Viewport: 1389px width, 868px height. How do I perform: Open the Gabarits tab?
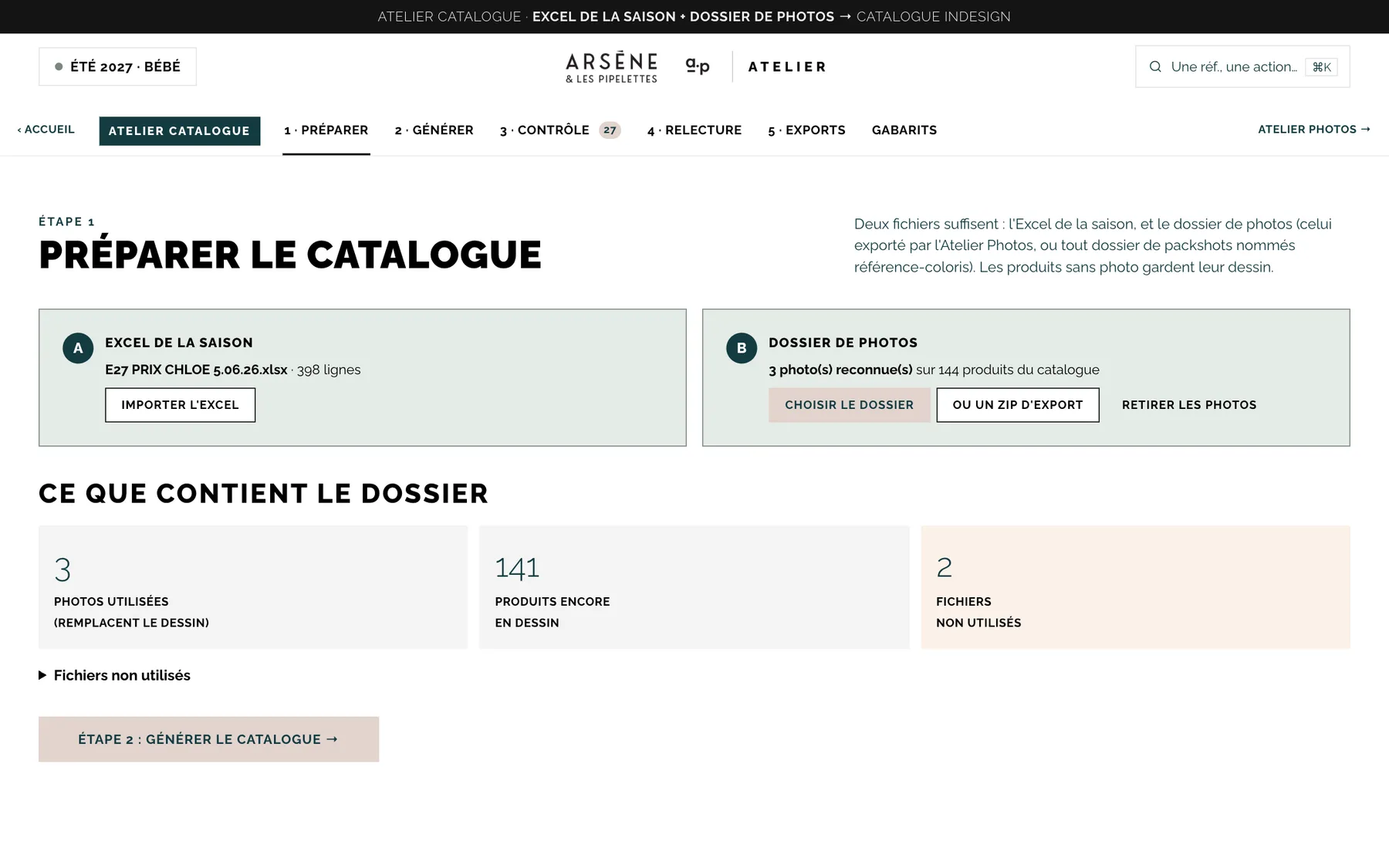pyautogui.click(x=904, y=130)
